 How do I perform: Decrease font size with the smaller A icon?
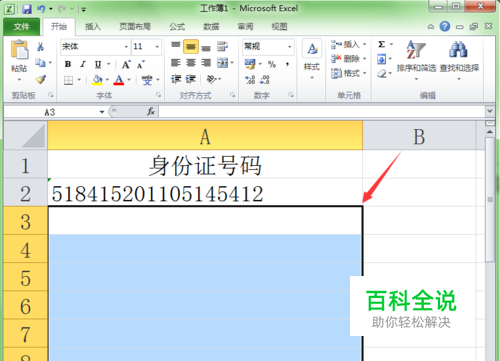tap(141, 64)
